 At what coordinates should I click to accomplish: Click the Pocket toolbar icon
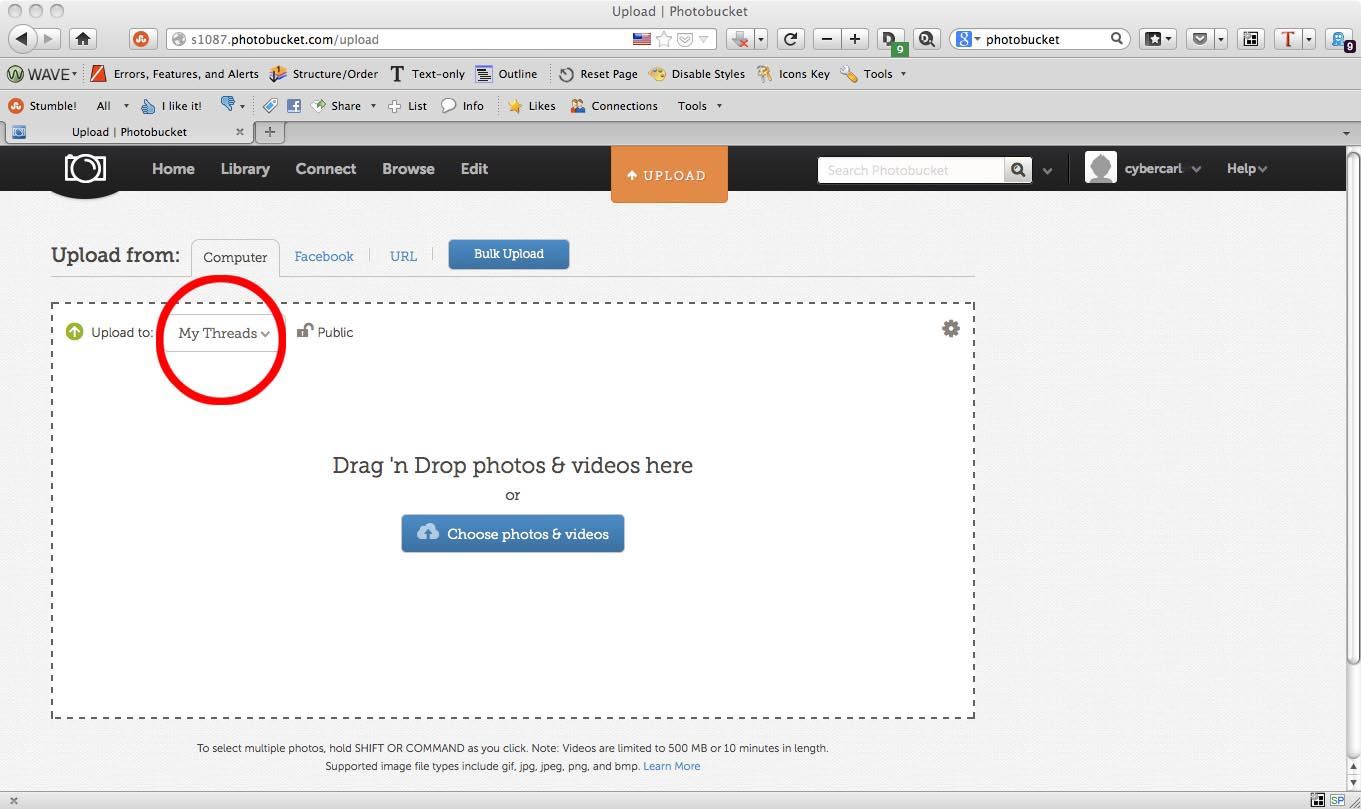[x=1199, y=39]
